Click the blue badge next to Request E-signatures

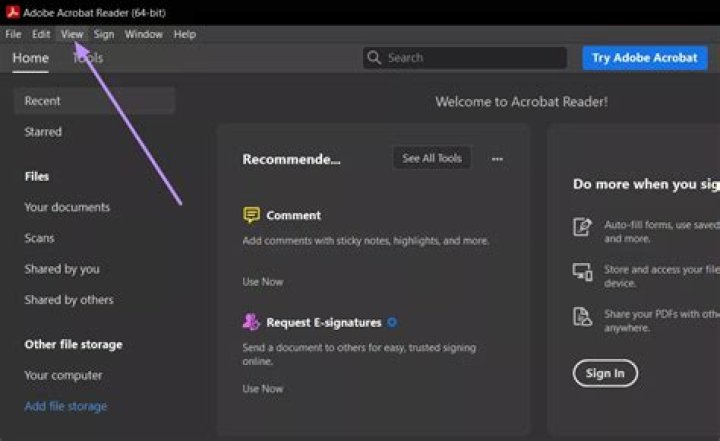tap(392, 322)
